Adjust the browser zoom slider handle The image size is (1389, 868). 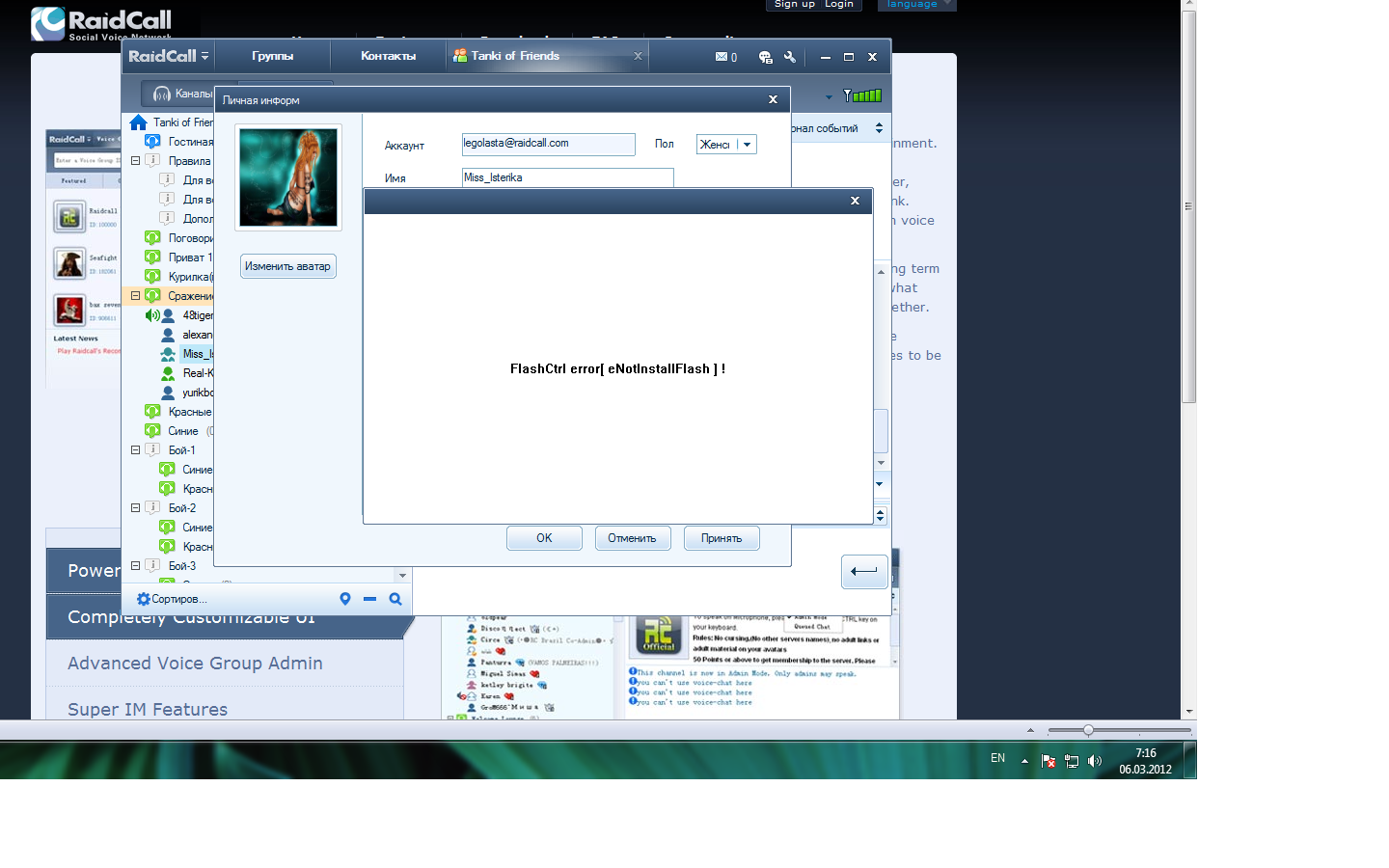click(x=1088, y=730)
